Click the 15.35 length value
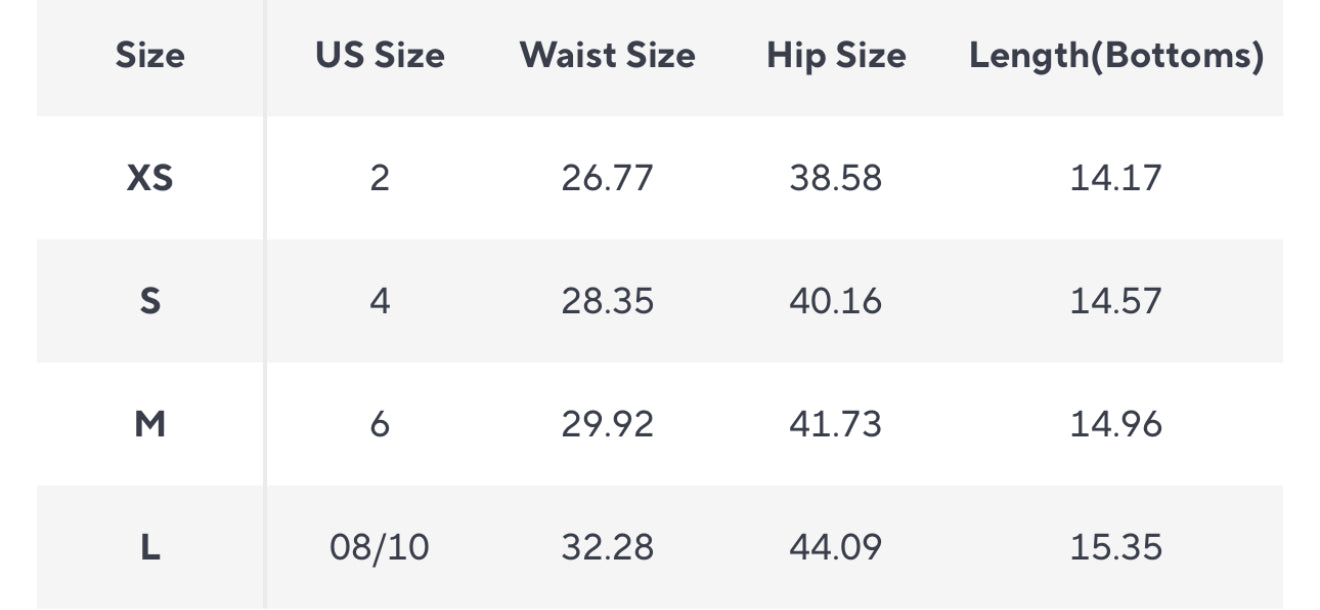The image size is (1320, 610). point(1116,548)
